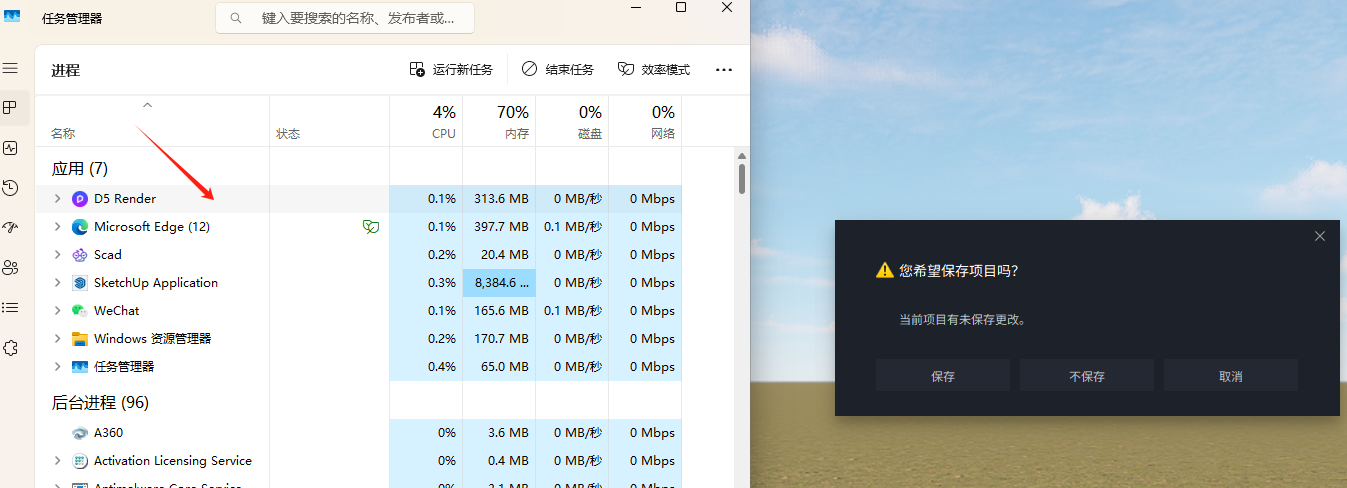The width and height of the screenshot is (1347, 488).
Task: Select the 后台进程 (96) group heading
Action: (x=100, y=402)
